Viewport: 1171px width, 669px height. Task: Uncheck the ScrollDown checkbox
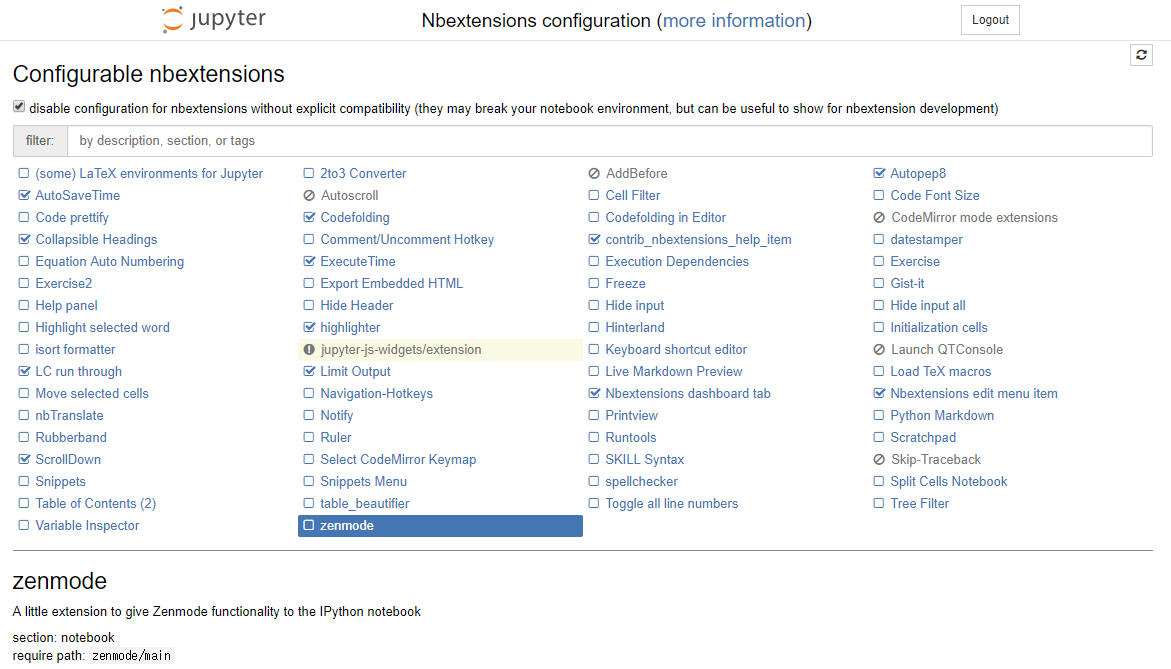tap(24, 459)
